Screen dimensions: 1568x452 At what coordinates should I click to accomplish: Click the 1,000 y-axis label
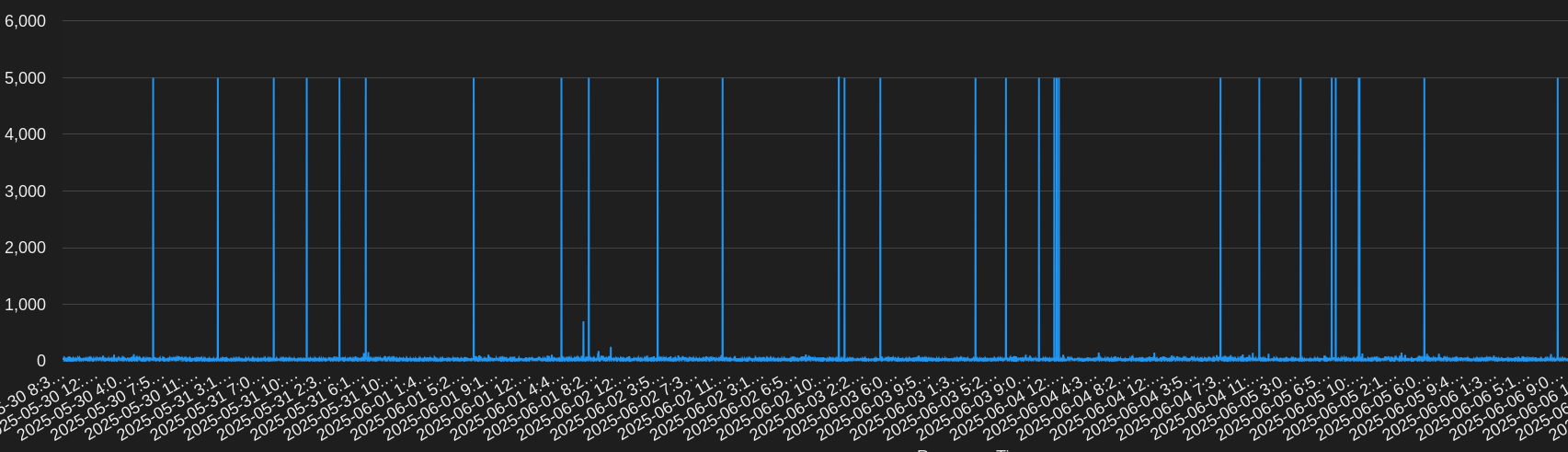click(26, 305)
